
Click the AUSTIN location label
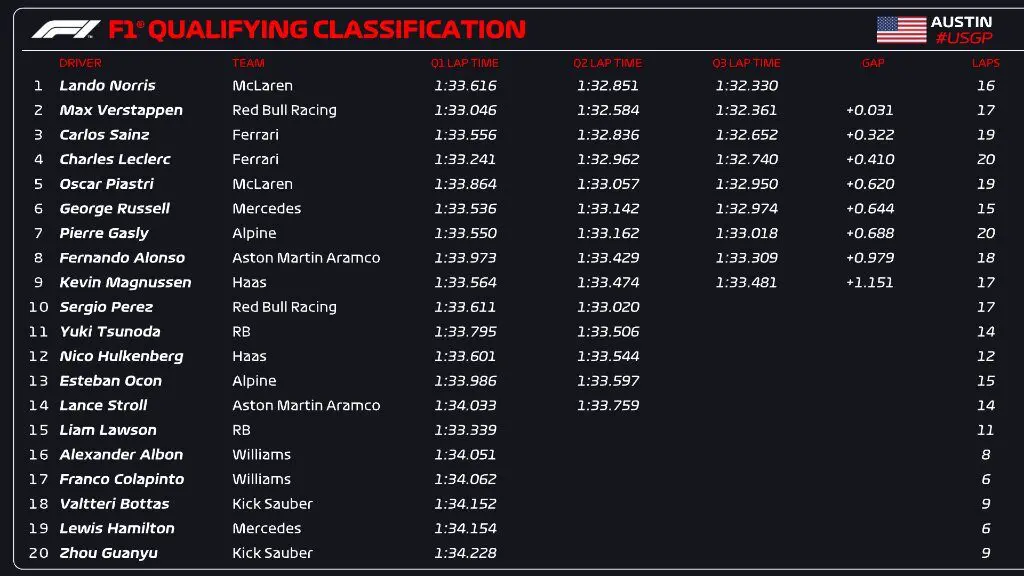click(961, 21)
